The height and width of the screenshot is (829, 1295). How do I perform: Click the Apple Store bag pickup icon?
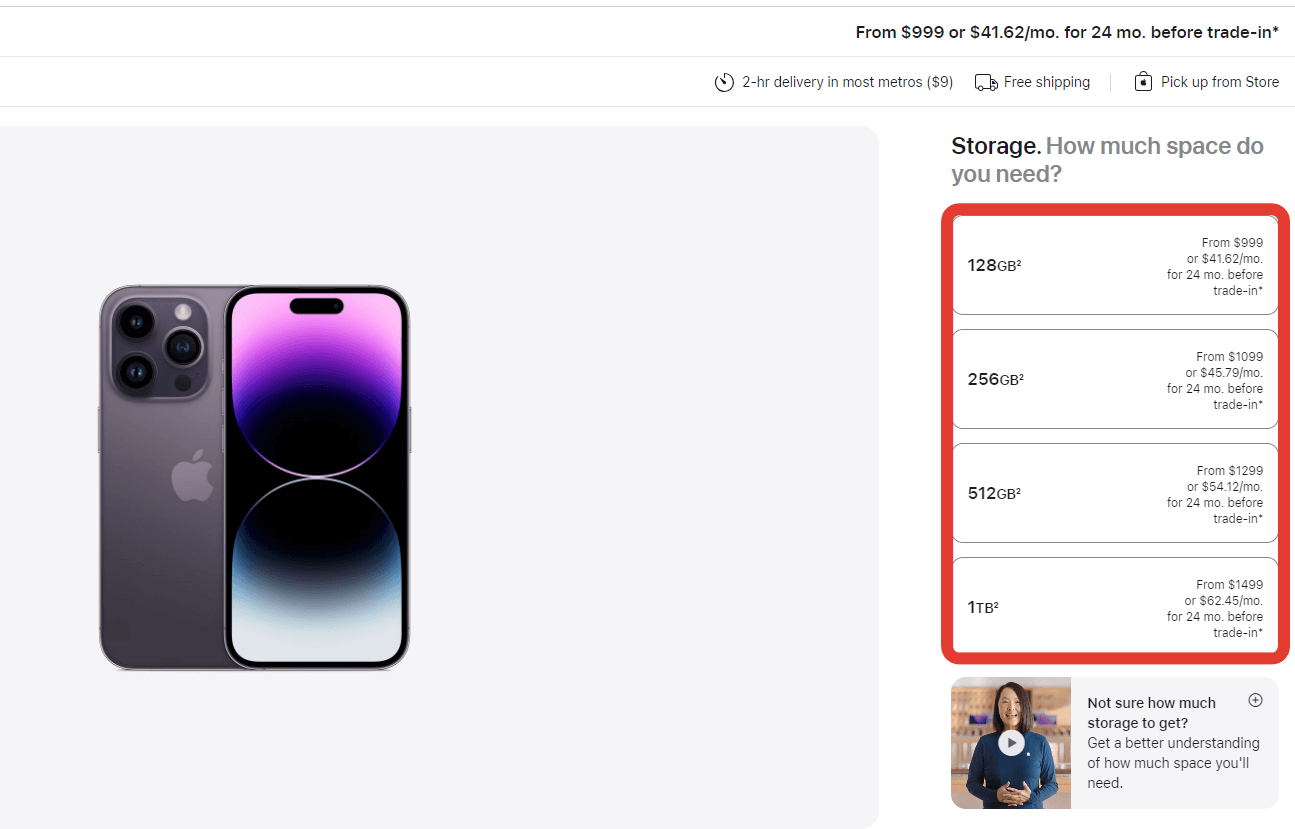[x=1142, y=81]
